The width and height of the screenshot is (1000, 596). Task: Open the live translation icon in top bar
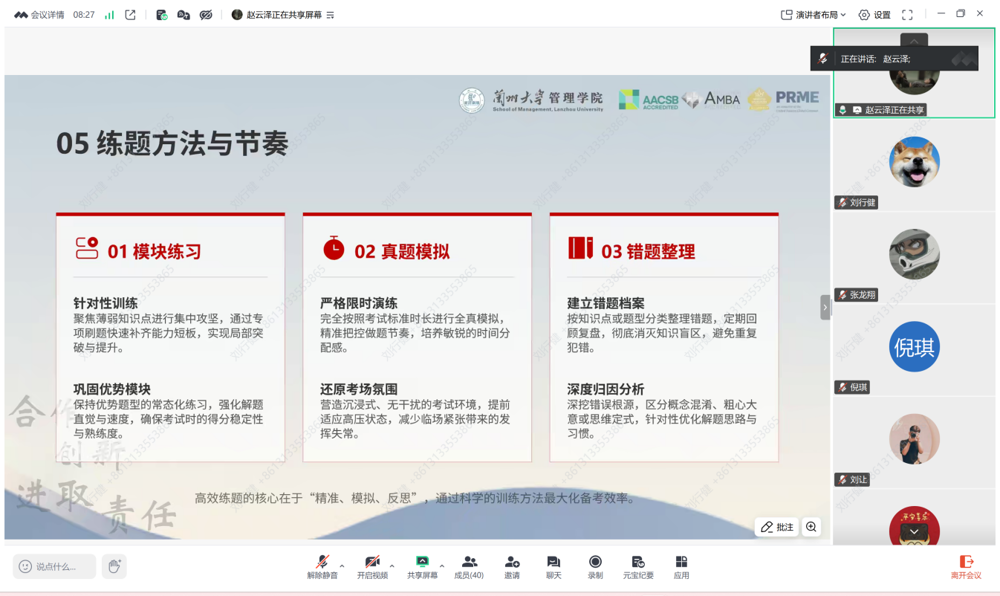(x=184, y=15)
